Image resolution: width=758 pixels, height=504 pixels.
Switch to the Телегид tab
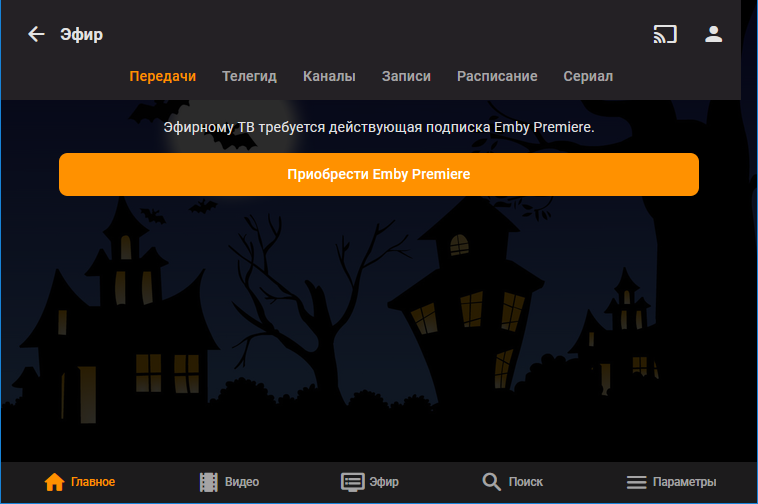(x=249, y=76)
